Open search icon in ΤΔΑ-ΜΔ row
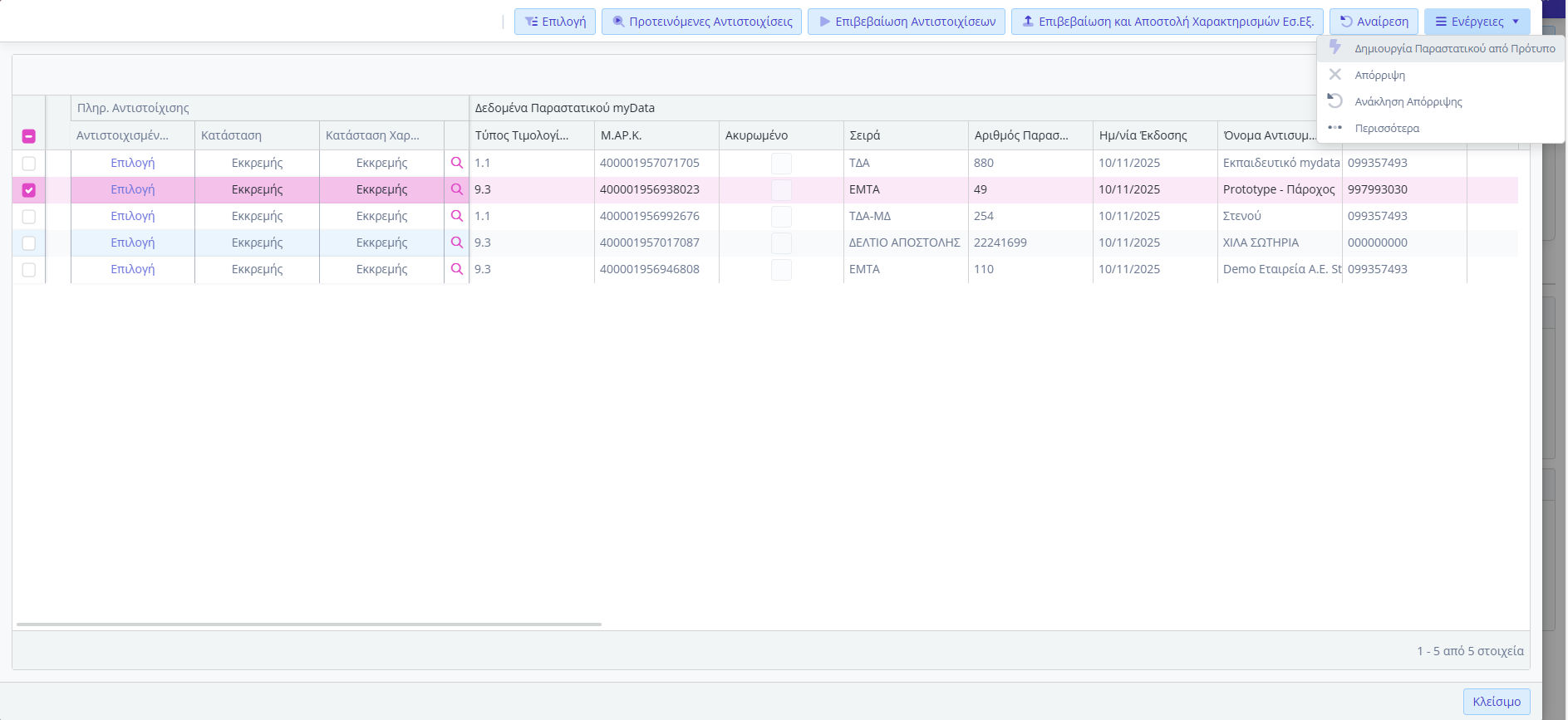Image resolution: width=1568 pixels, height=720 pixels. tap(456, 216)
